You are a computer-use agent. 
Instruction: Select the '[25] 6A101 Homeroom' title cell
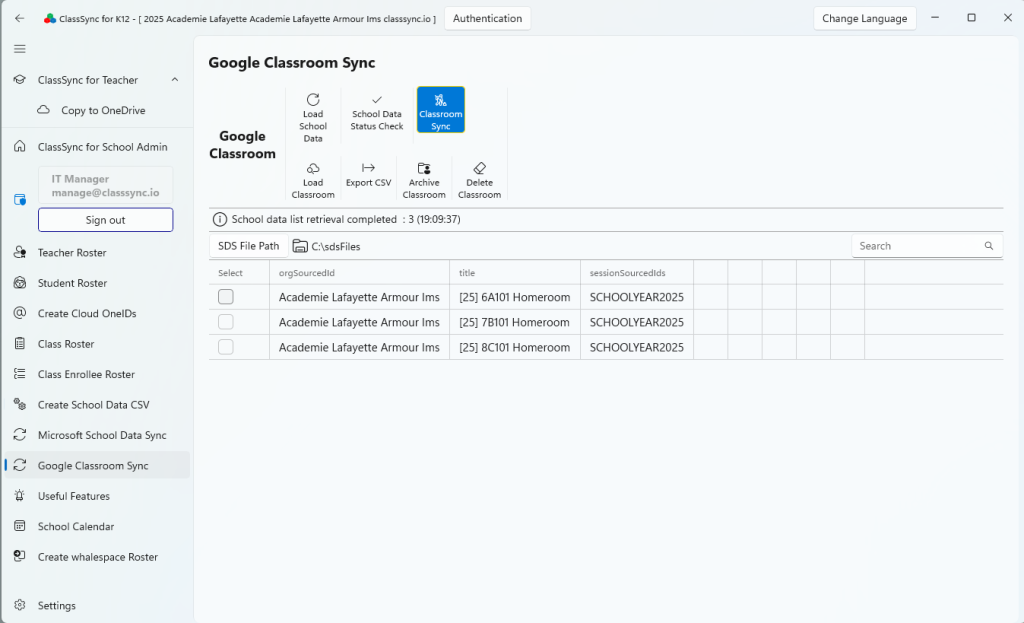coord(515,297)
